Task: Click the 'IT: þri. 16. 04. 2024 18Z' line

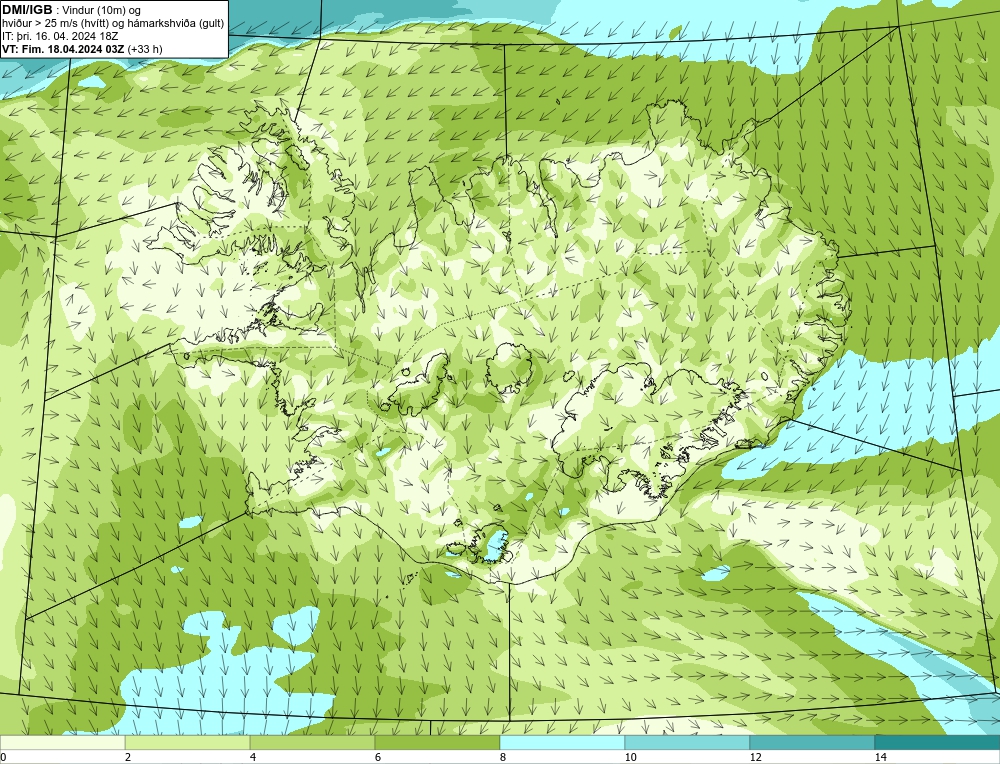Action: click(60, 36)
